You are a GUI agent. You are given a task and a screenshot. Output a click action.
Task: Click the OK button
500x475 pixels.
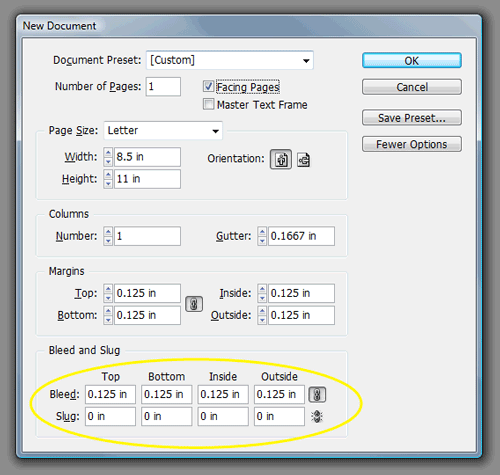click(x=412, y=60)
